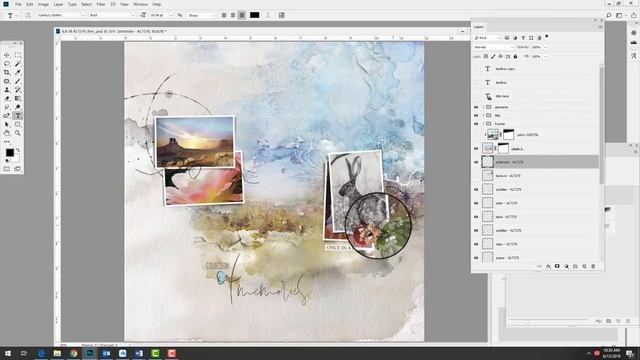Open the Image menu

43,4
